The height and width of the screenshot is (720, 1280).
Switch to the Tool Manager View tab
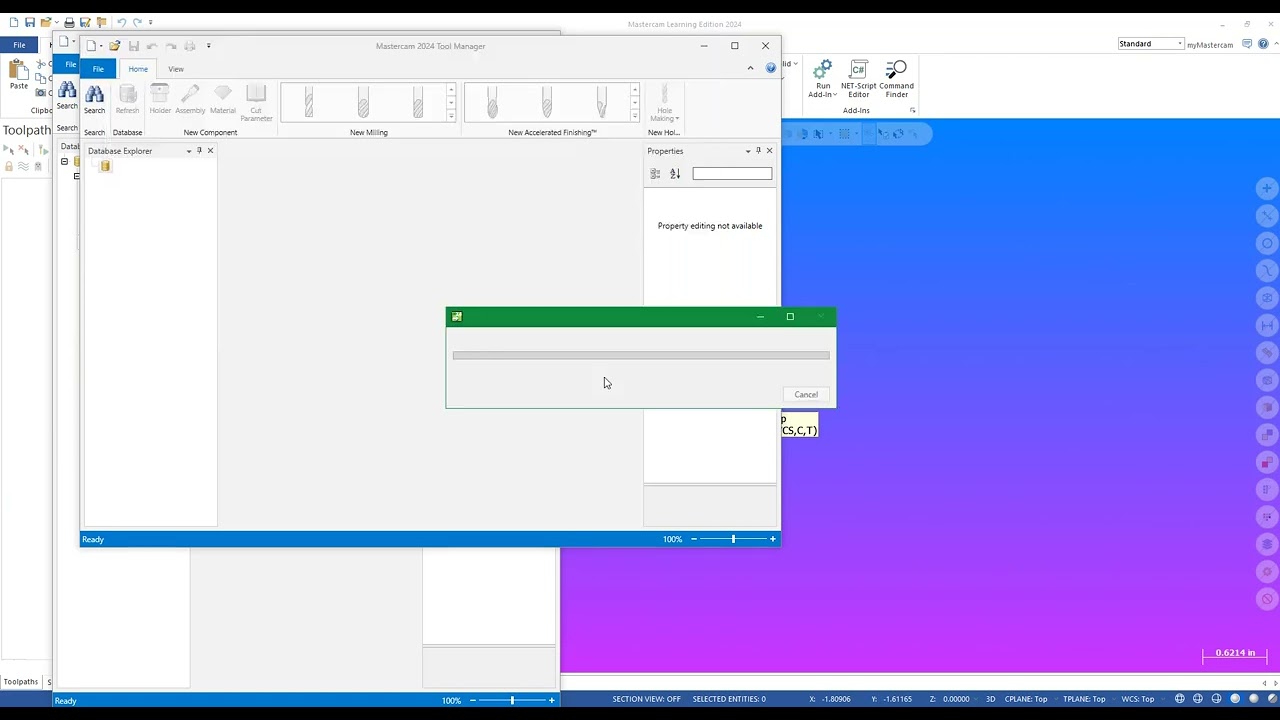pos(176,69)
